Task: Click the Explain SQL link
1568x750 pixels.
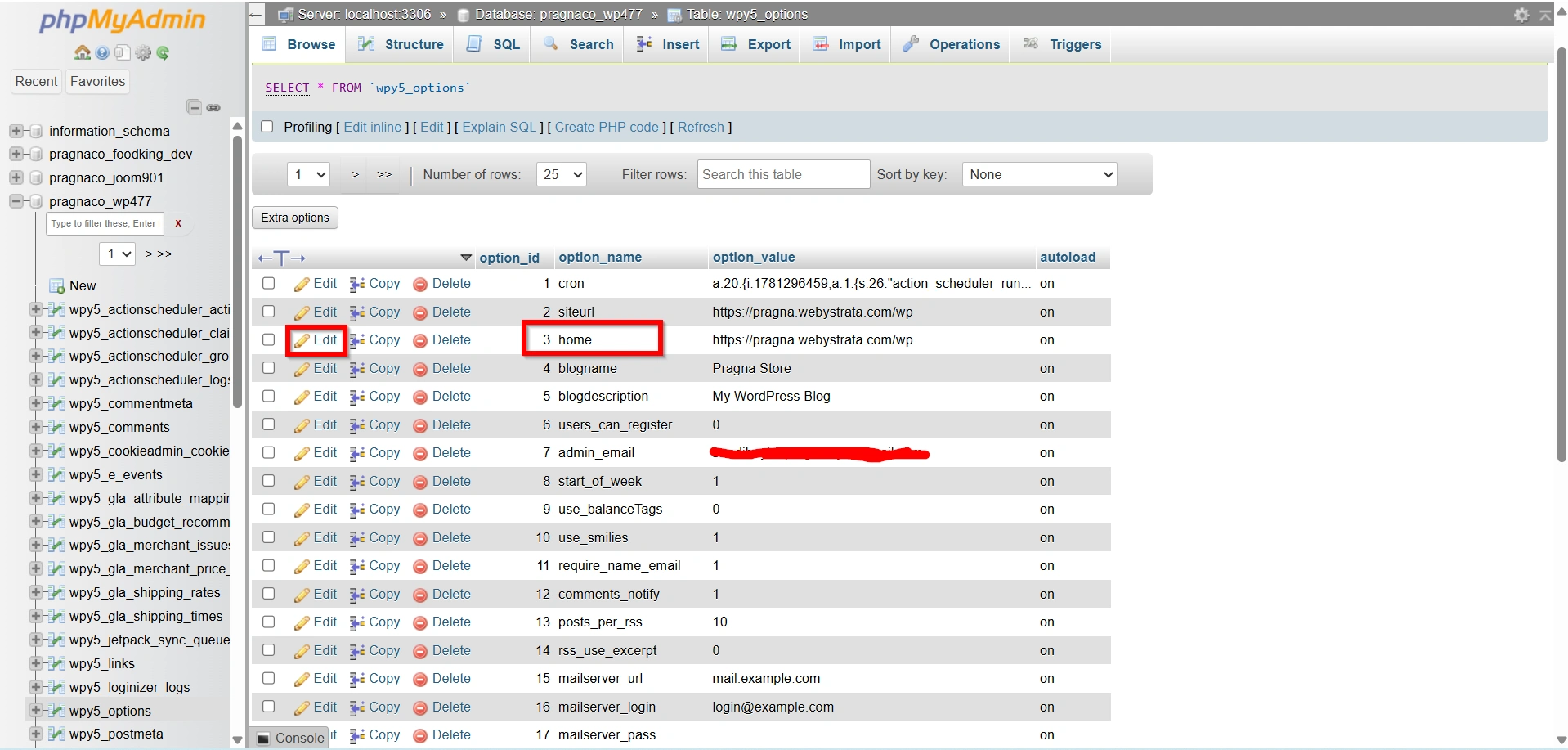Action: click(x=500, y=127)
